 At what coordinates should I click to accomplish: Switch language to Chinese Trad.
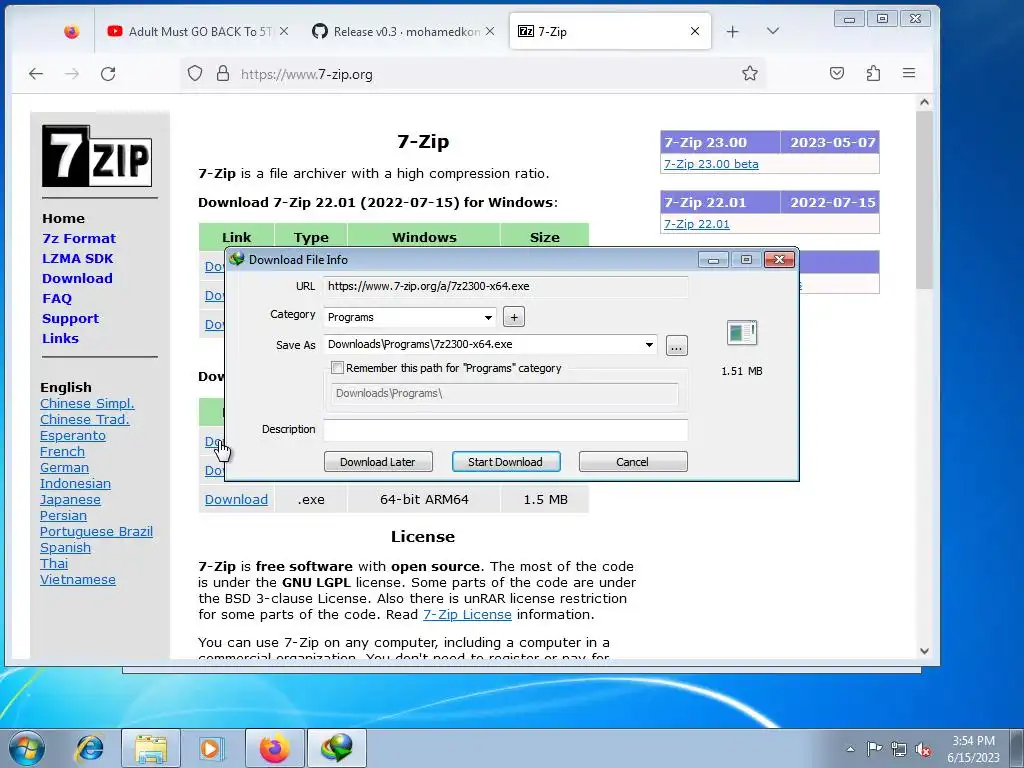point(84,419)
